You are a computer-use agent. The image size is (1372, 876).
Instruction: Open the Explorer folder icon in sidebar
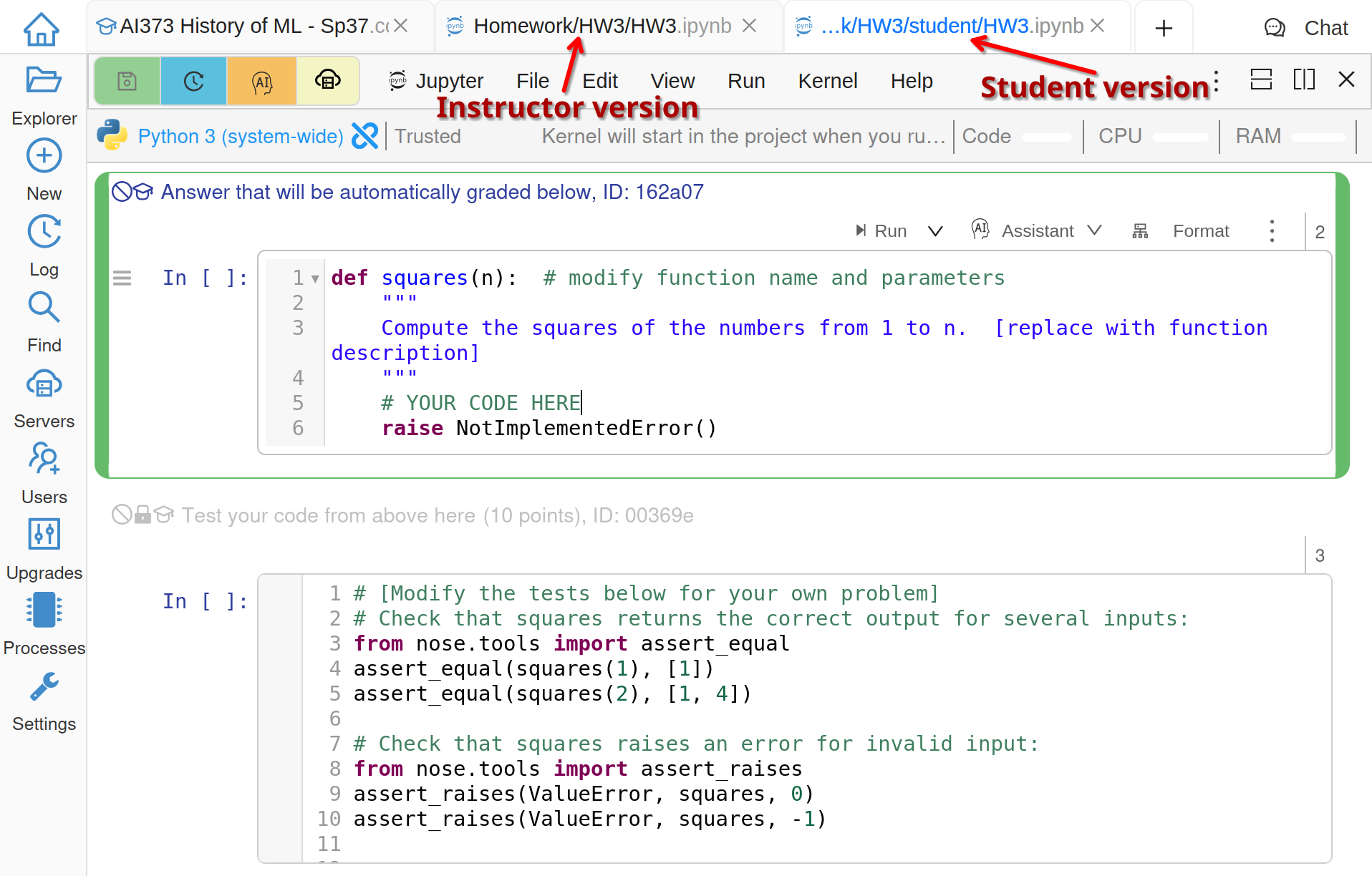[x=44, y=80]
